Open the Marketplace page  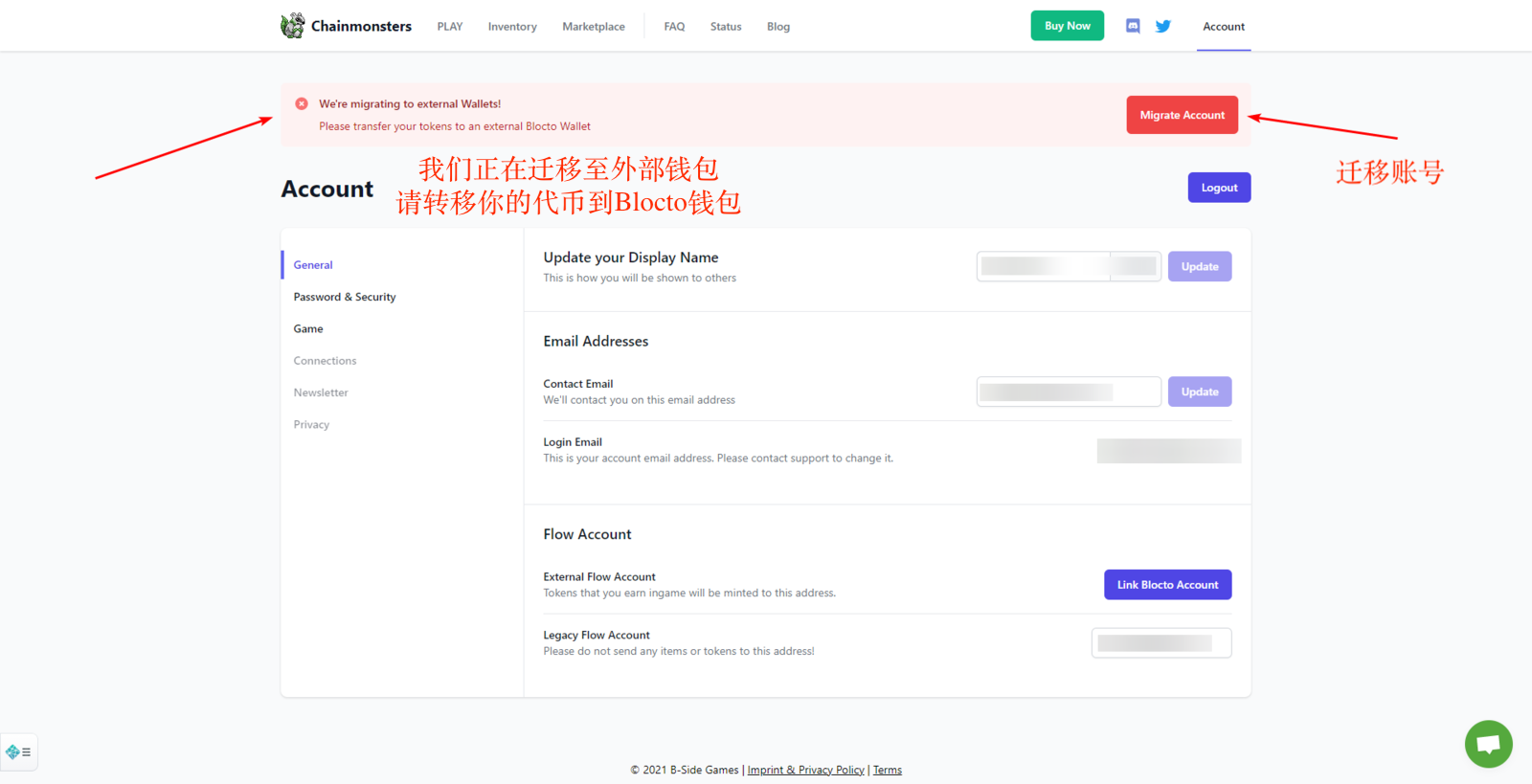594,27
